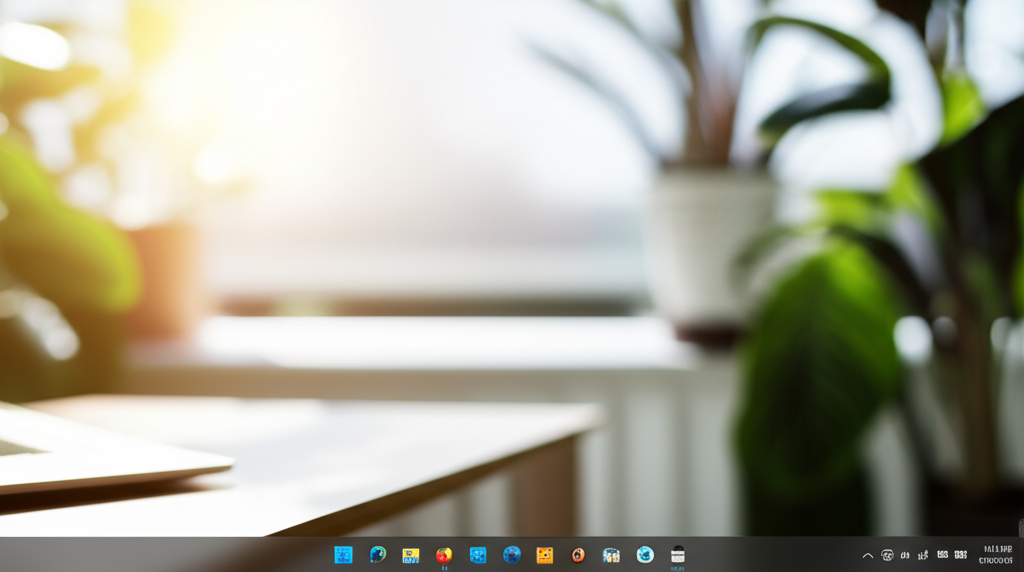
Task: Open the blue Start button on the taskbar
Action: pos(343,555)
